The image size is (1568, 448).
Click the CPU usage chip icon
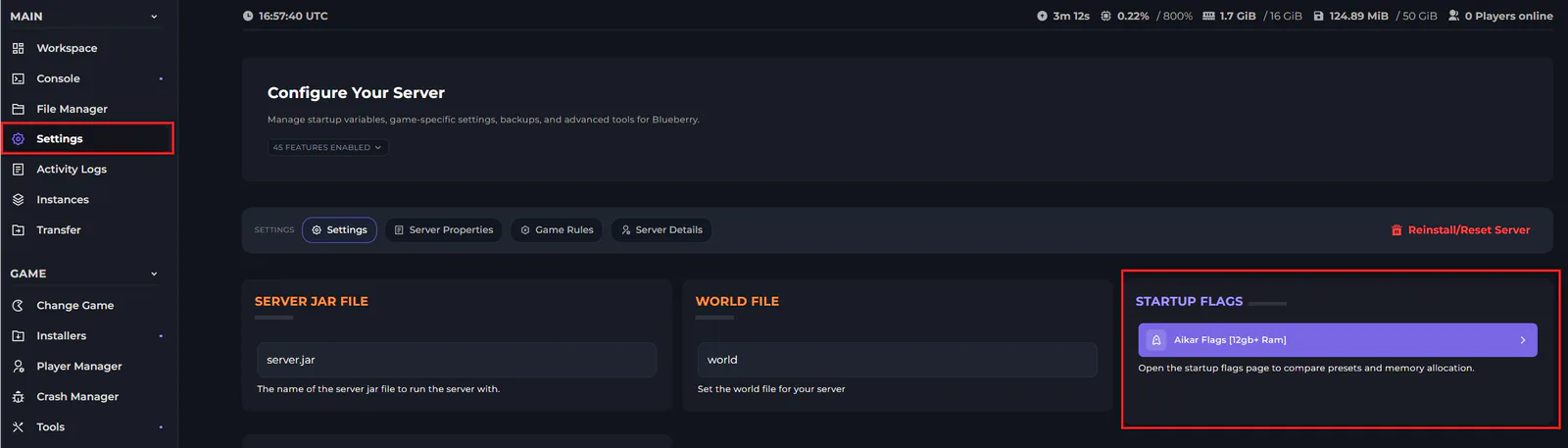point(1105,16)
